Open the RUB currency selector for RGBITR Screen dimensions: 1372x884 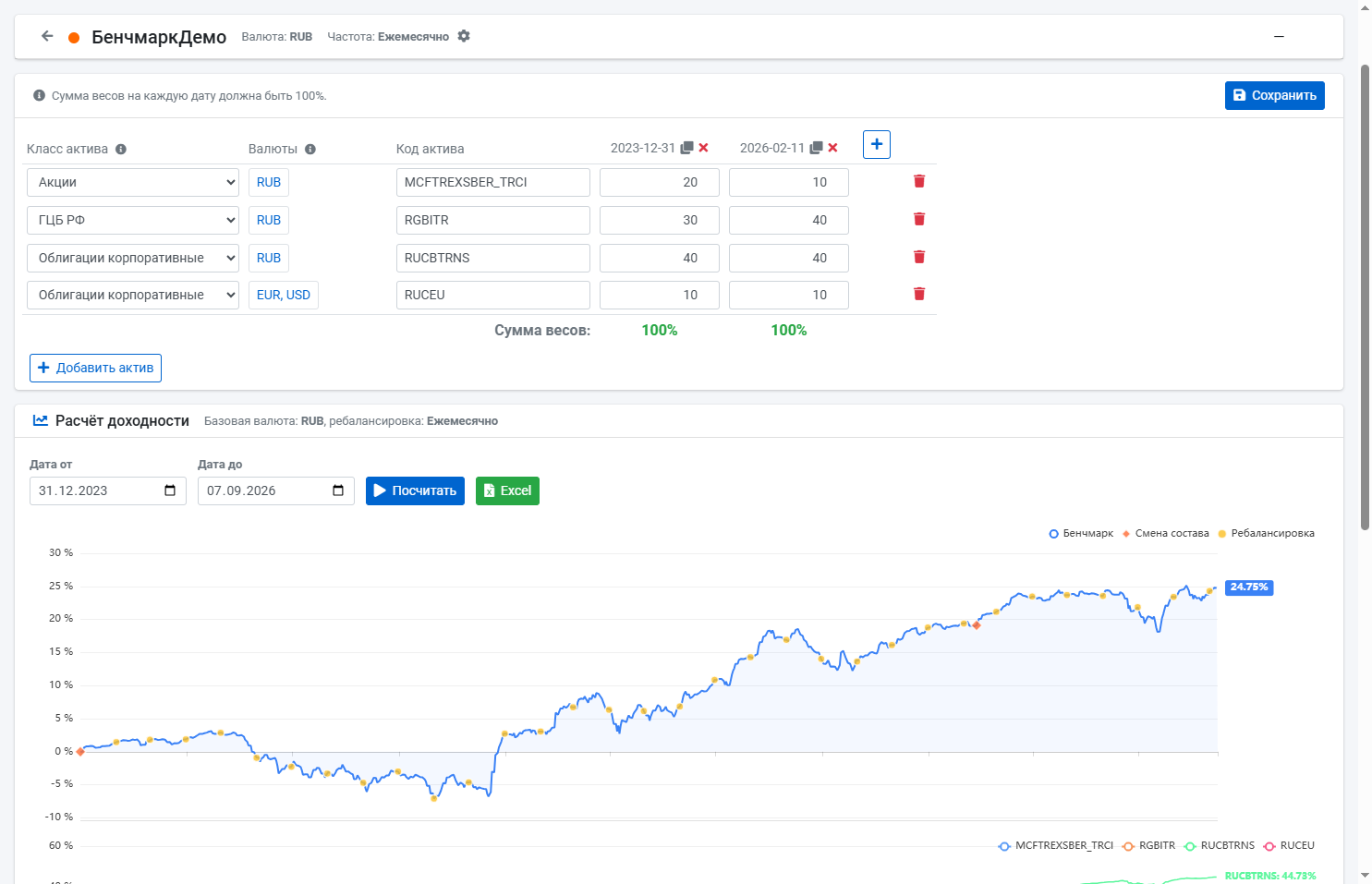[x=269, y=220]
